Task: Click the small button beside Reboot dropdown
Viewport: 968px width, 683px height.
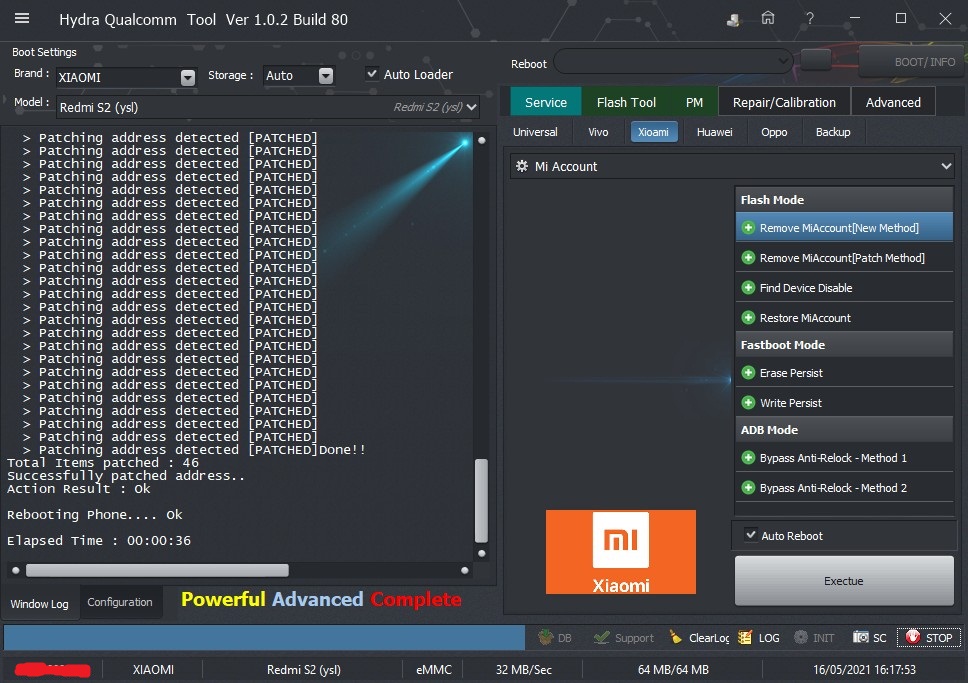Action: pos(816,61)
